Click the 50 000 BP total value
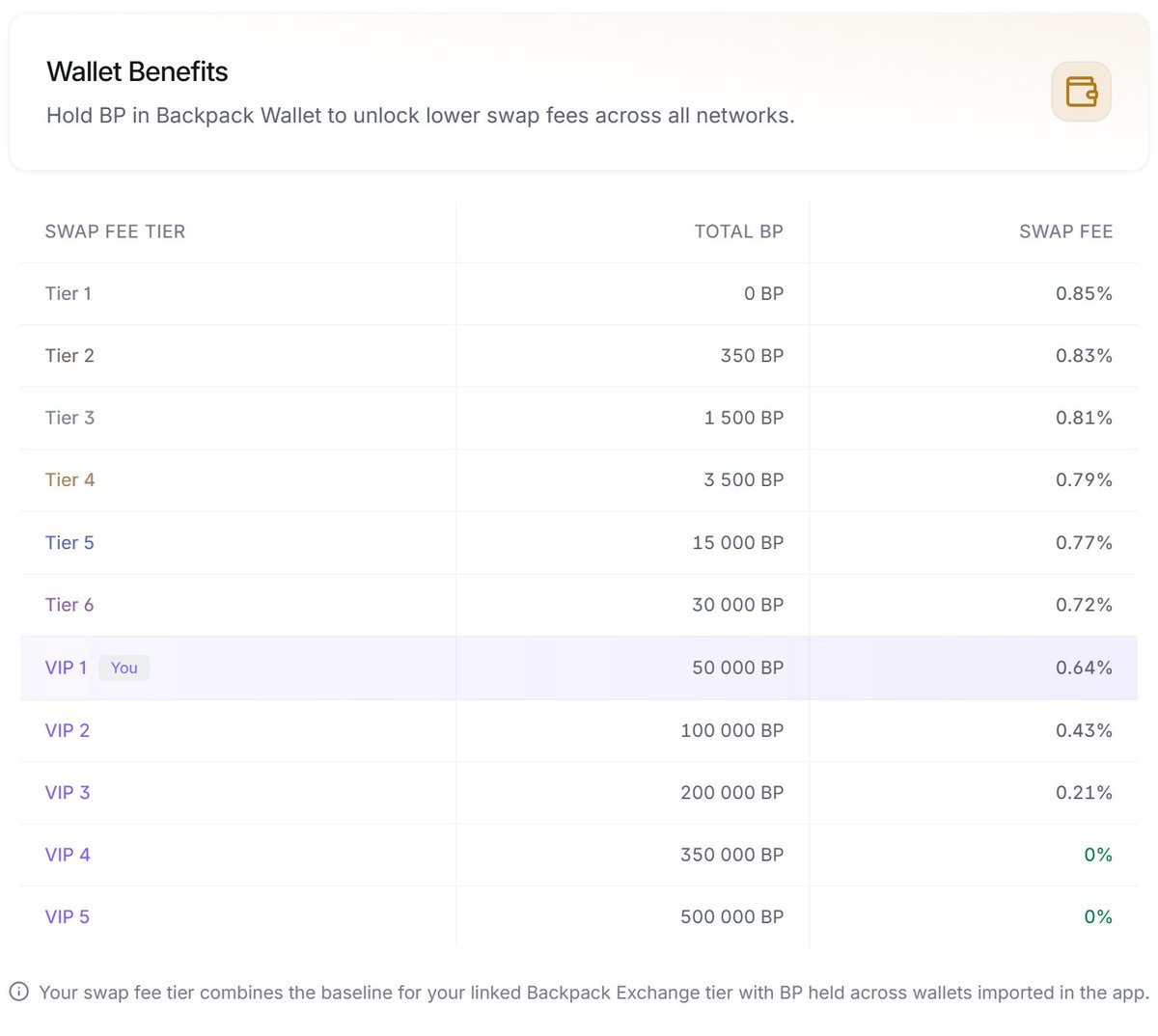 click(738, 668)
